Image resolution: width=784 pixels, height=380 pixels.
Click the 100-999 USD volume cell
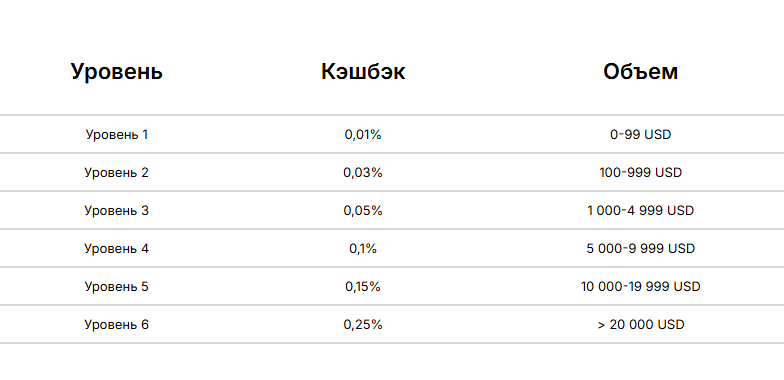click(640, 172)
